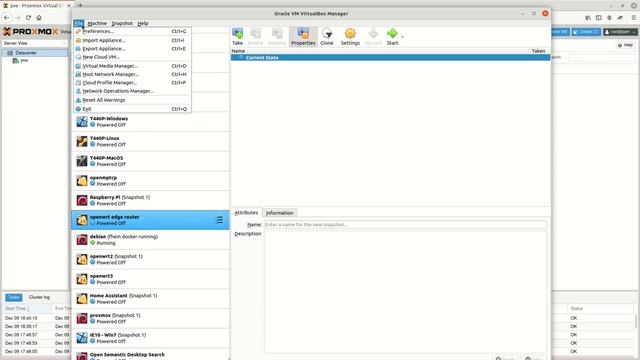This screenshot has height=360, width=640.
Task: Open the Snapshot menu
Action: click(122, 23)
